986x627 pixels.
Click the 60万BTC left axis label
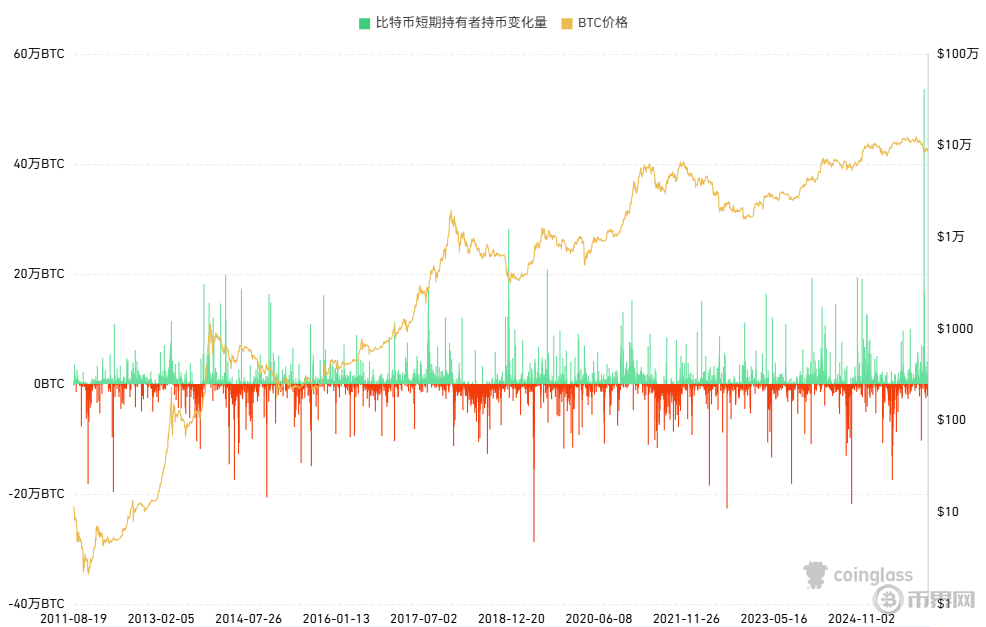click(x=39, y=54)
